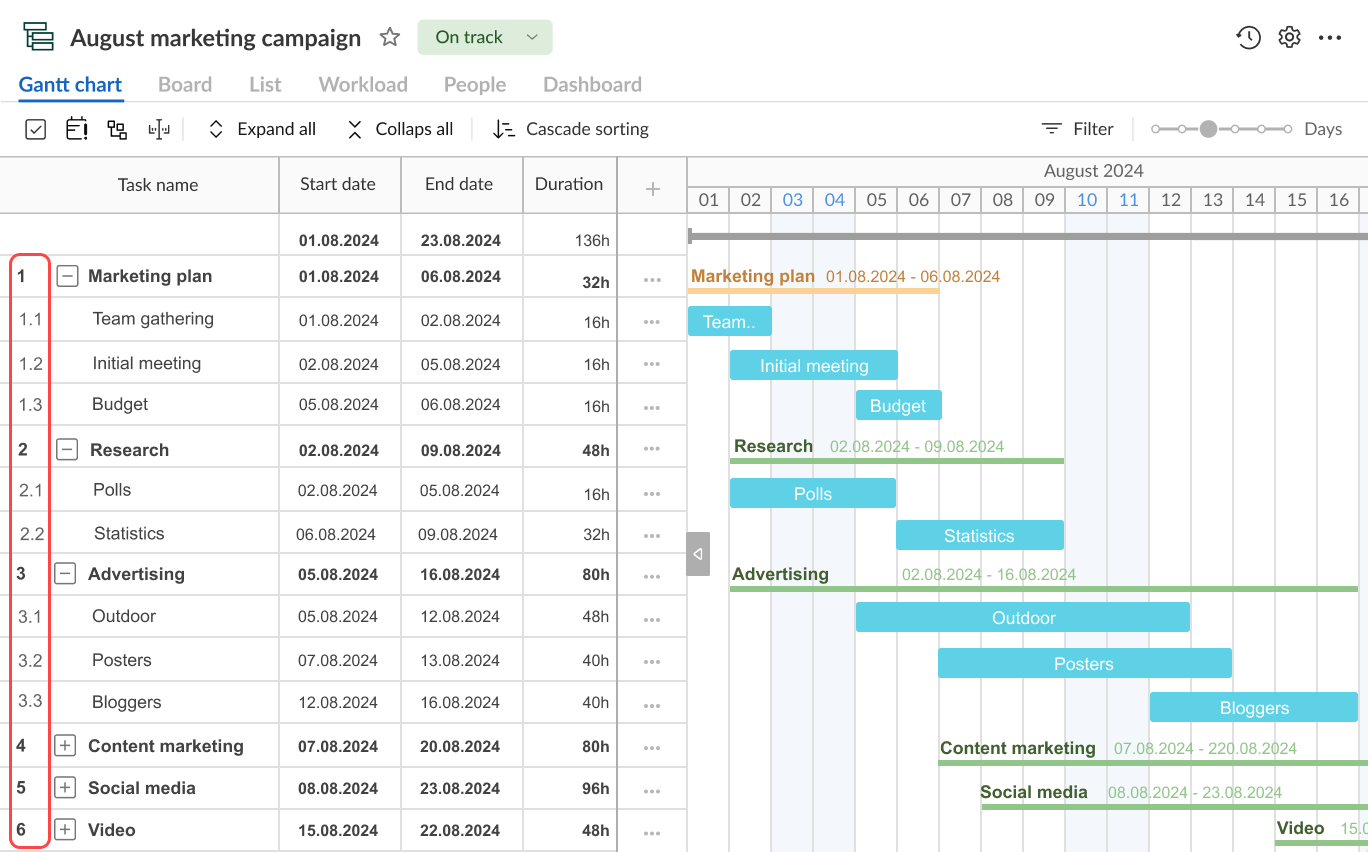Open the Workload view
Image resolution: width=1368 pixels, height=852 pixels.
pos(362,84)
